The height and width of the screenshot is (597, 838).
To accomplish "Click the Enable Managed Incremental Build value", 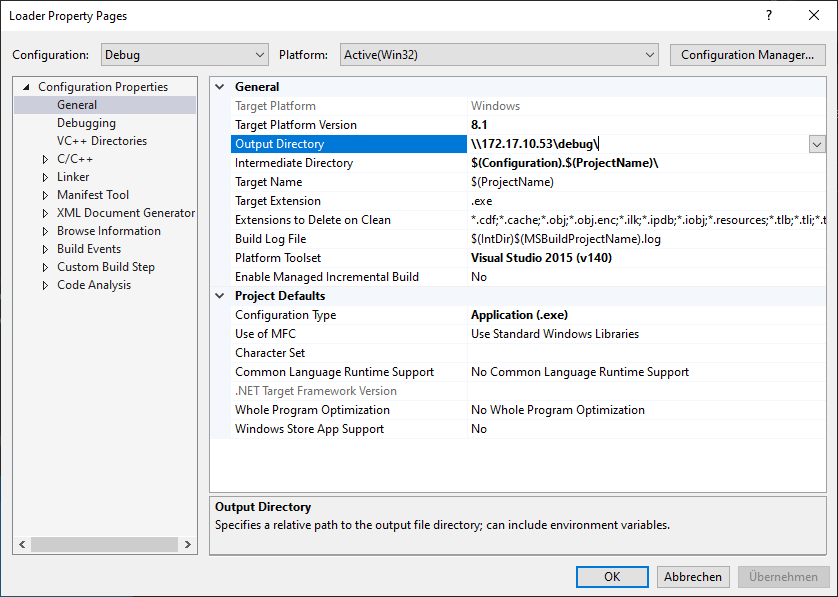I will pos(478,276).
